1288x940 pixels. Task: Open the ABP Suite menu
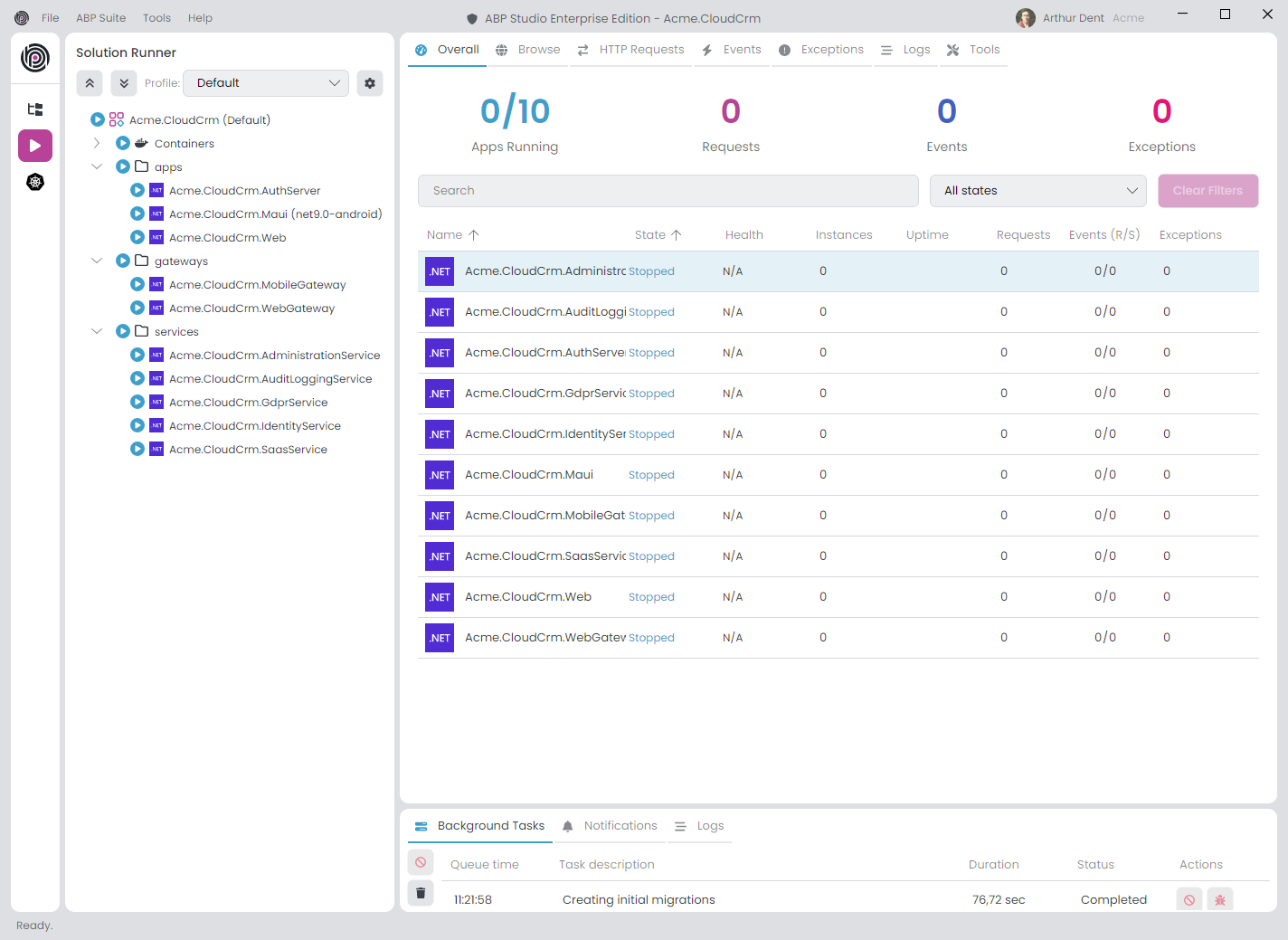coord(100,18)
